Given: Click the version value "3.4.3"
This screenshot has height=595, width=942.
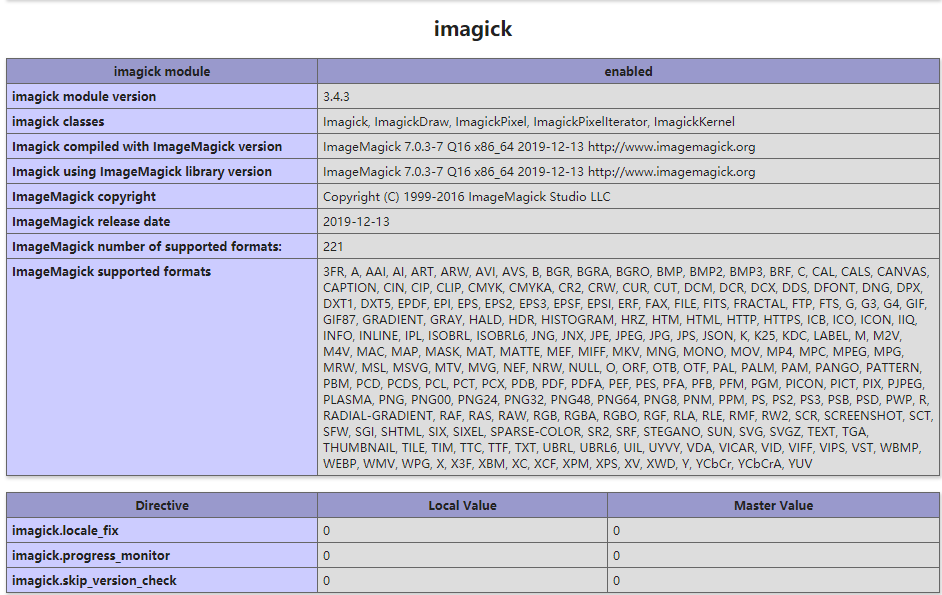Looking at the screenshot, I should pyautogui.click(x=336, y=97).
